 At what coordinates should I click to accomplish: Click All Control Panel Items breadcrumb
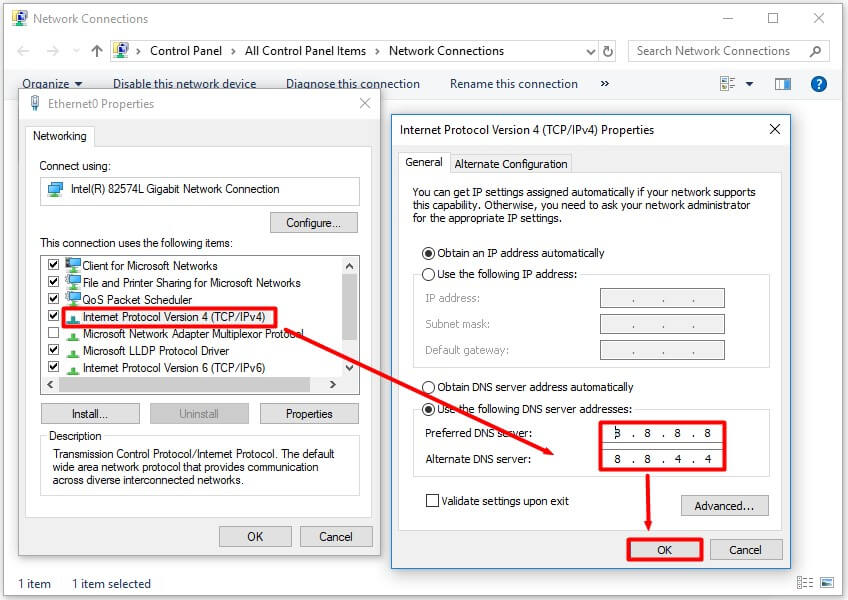[305, 51]
